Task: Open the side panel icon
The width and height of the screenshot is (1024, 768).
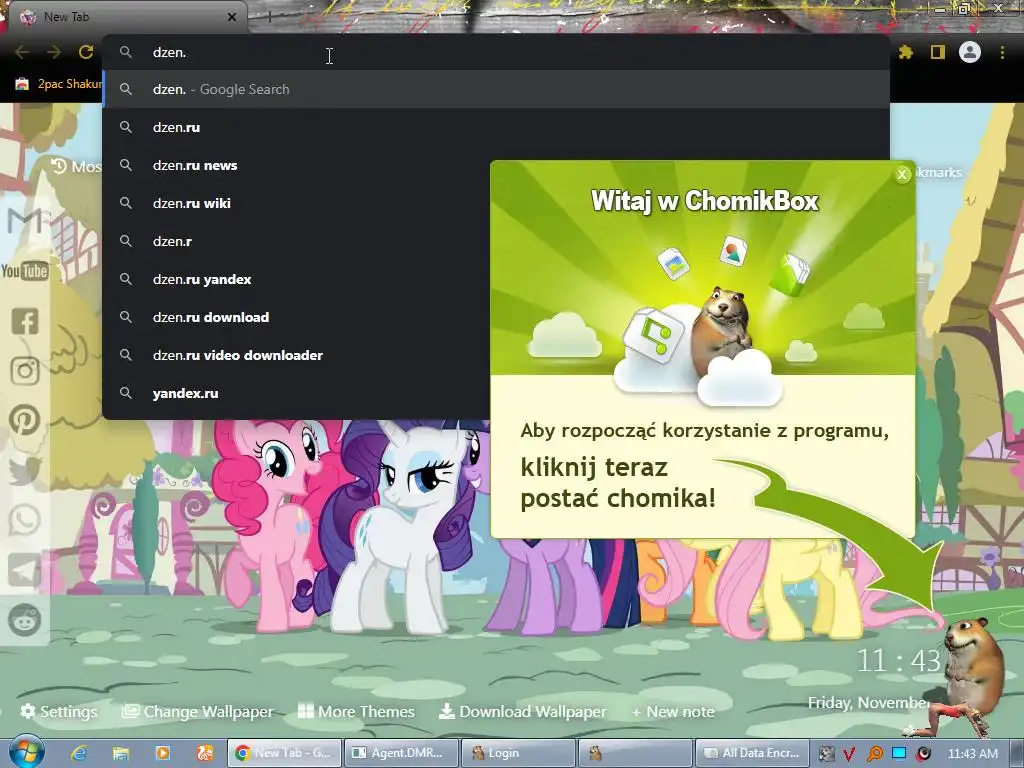Action: (x=938, y=52)
